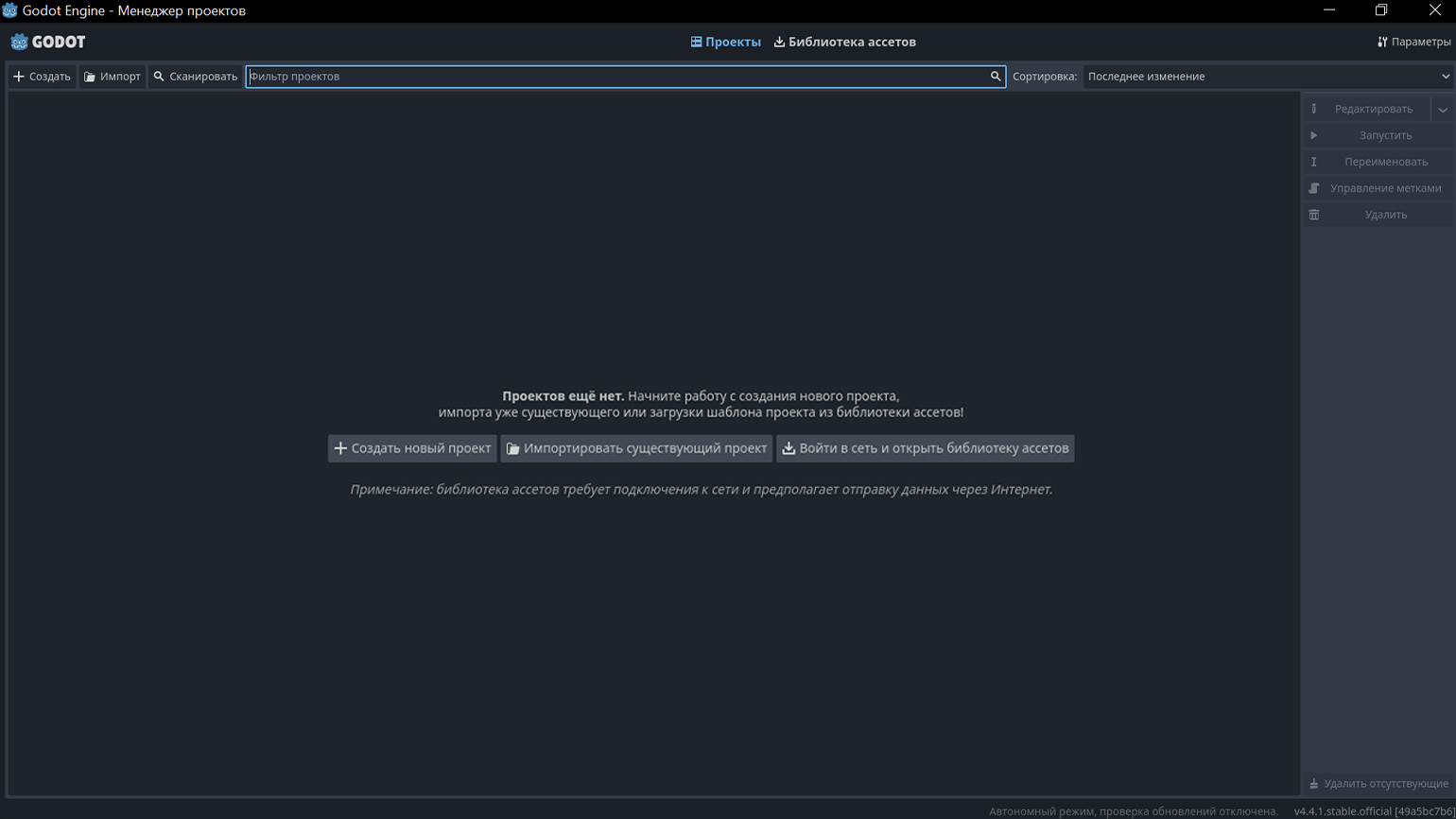
Task: Click the Godot logo in the header
Action: [47, 42]
